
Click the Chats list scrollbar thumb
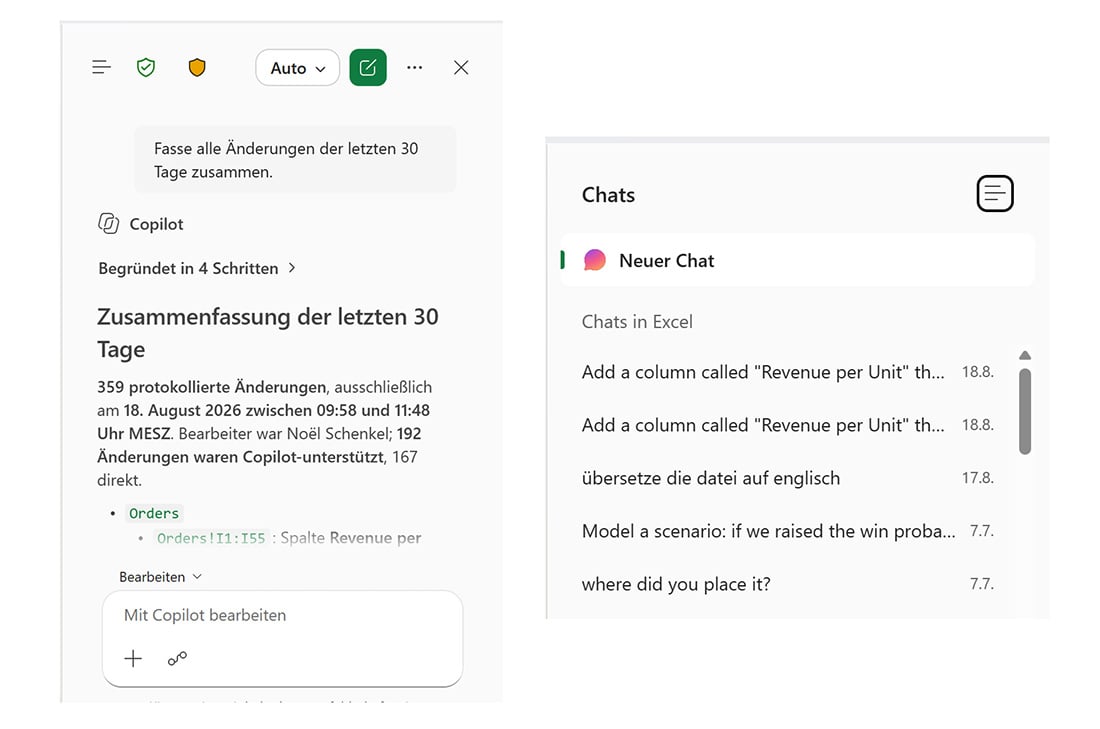click(x=1025, y=412)
